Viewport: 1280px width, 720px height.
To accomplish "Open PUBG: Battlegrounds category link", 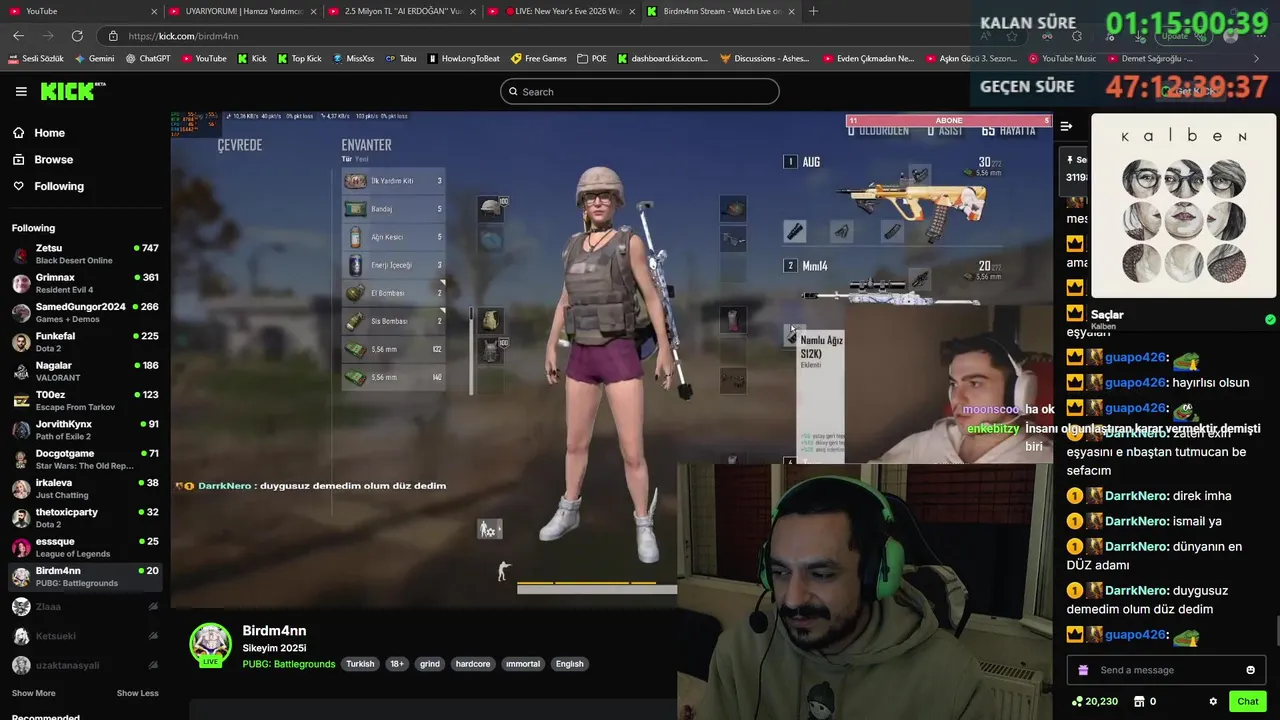I will pyautogui.click(x=289, y=664).
